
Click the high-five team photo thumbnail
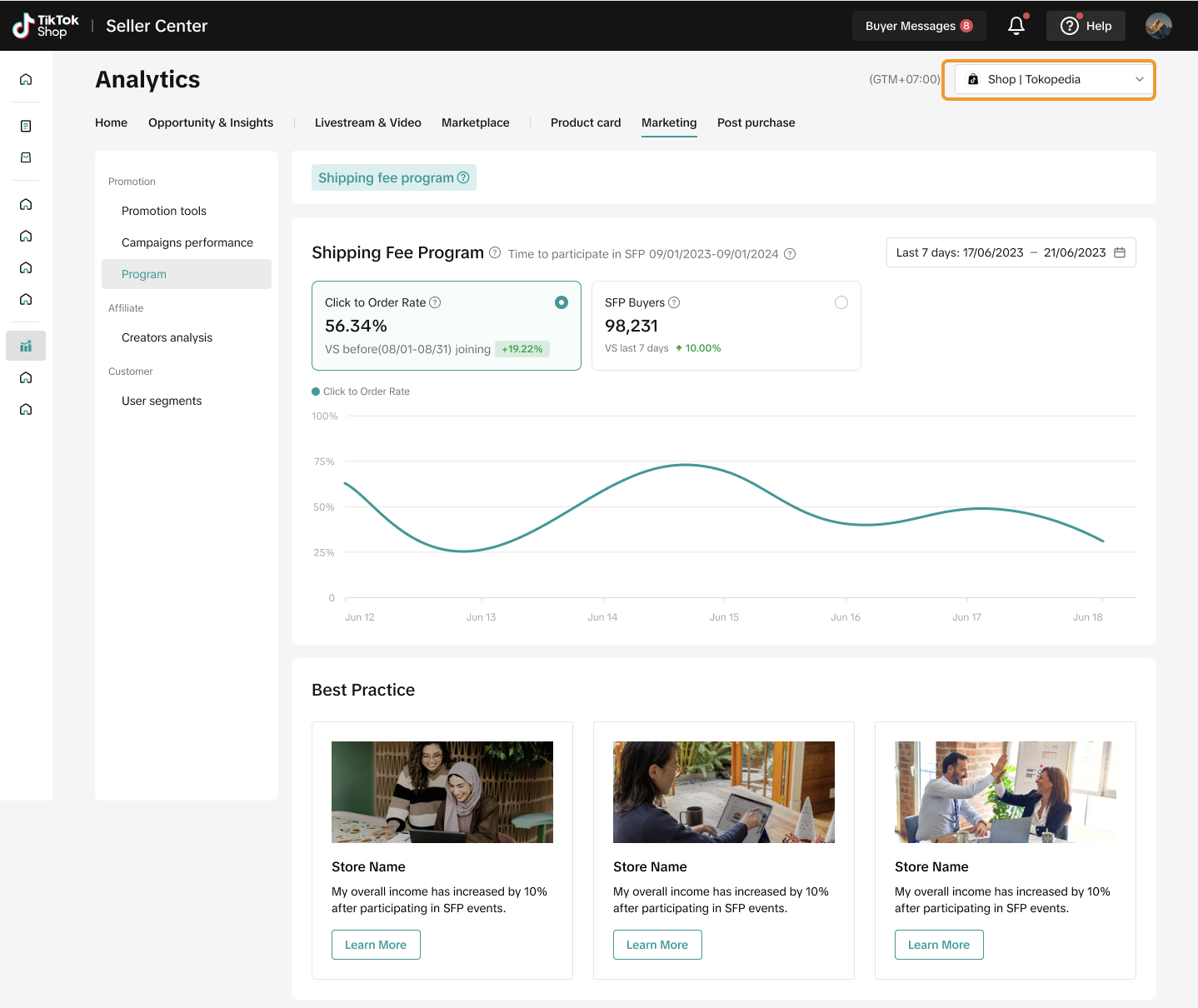pyautogui.click(x=1005, y=792)
